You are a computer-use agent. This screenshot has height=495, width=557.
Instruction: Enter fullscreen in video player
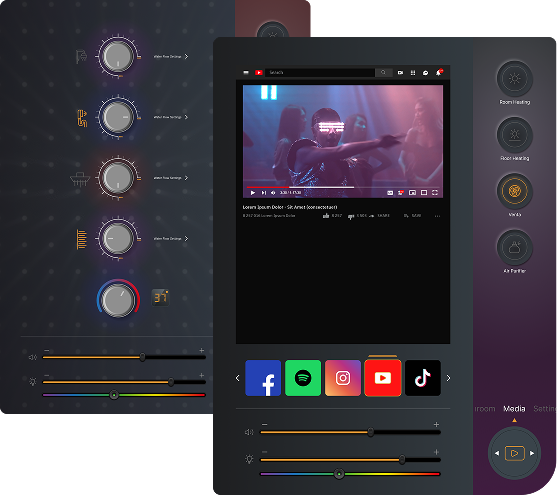click(435, 193)
